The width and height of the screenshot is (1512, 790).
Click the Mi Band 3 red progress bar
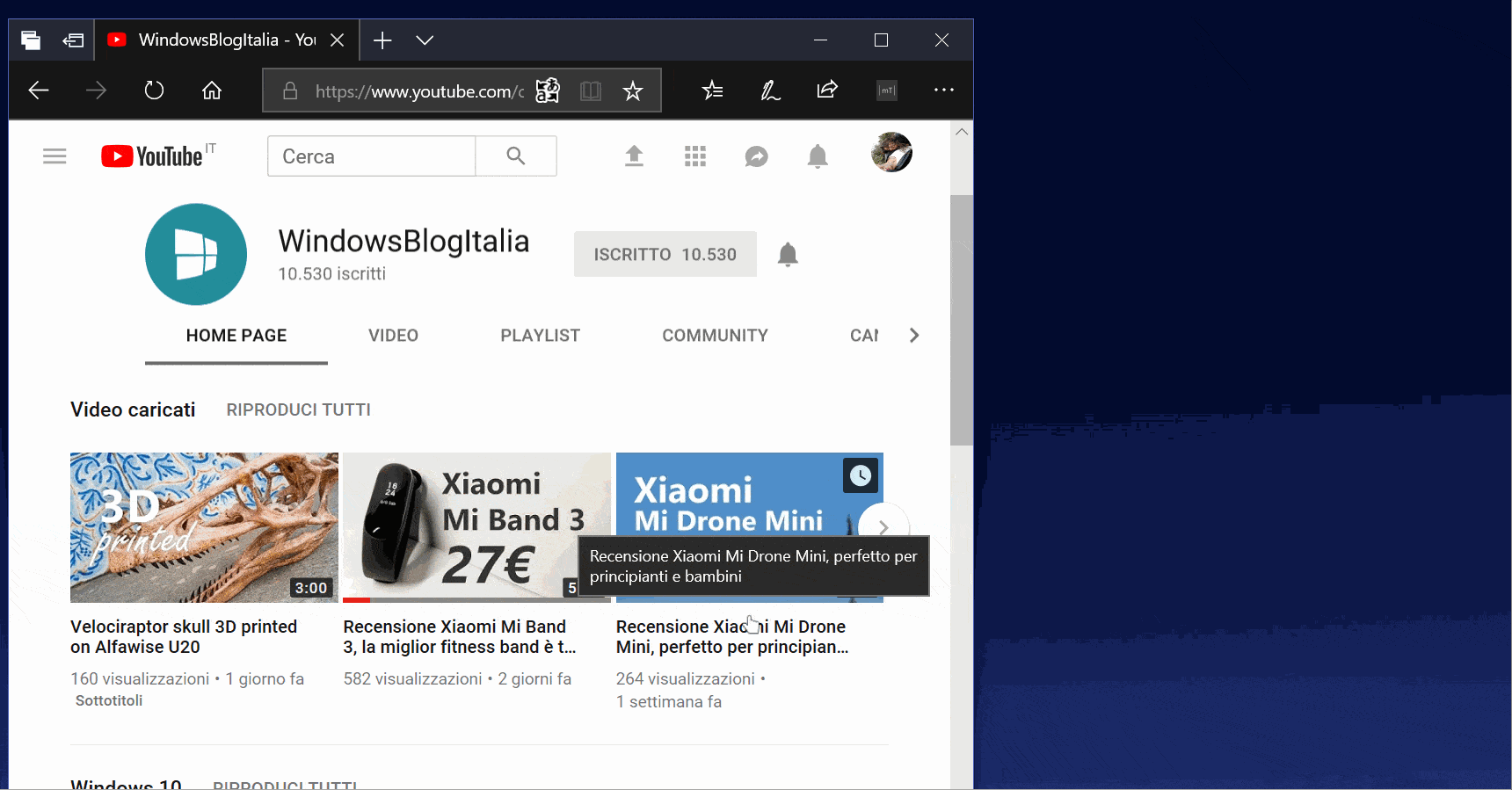pos(356,600)
